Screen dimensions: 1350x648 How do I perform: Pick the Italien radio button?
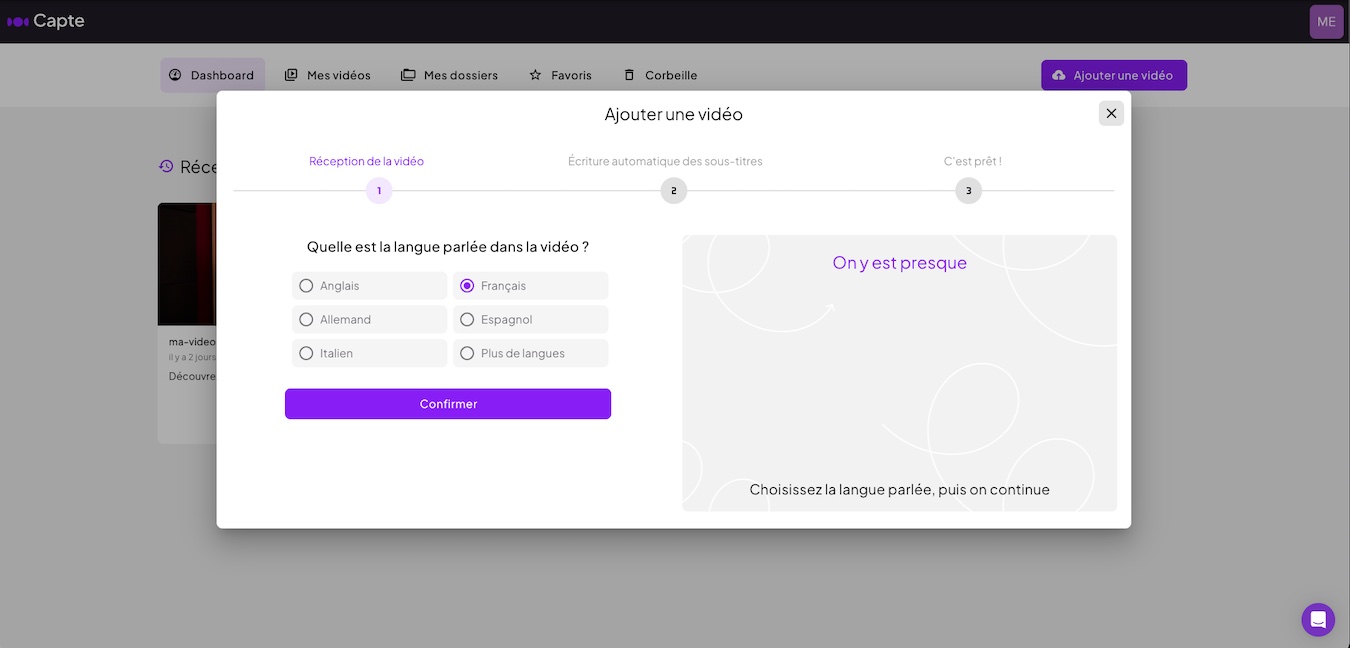307,353
